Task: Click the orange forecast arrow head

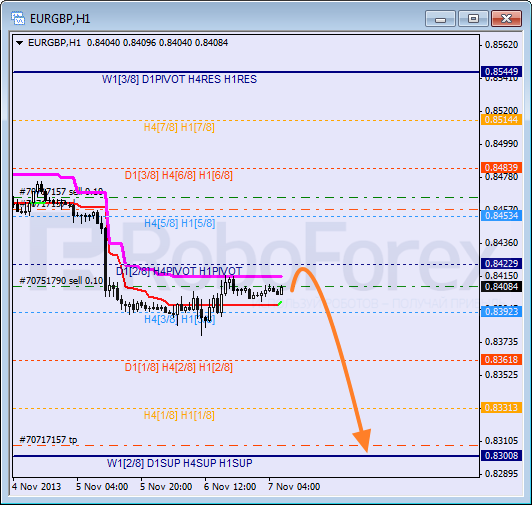Action: coord(363,439)
